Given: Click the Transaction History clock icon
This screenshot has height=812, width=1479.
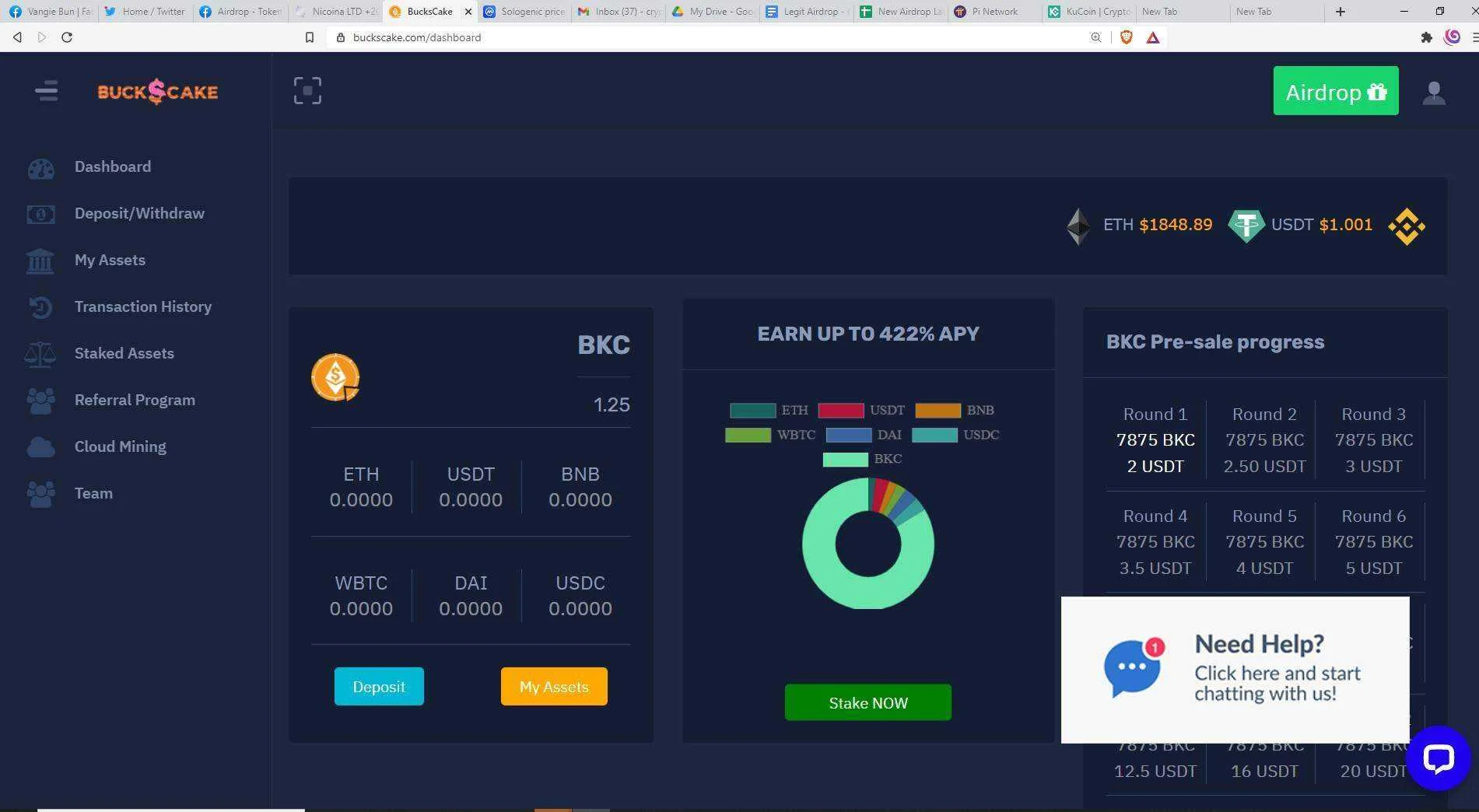Looking at the screenshot, I should (40, 307).
